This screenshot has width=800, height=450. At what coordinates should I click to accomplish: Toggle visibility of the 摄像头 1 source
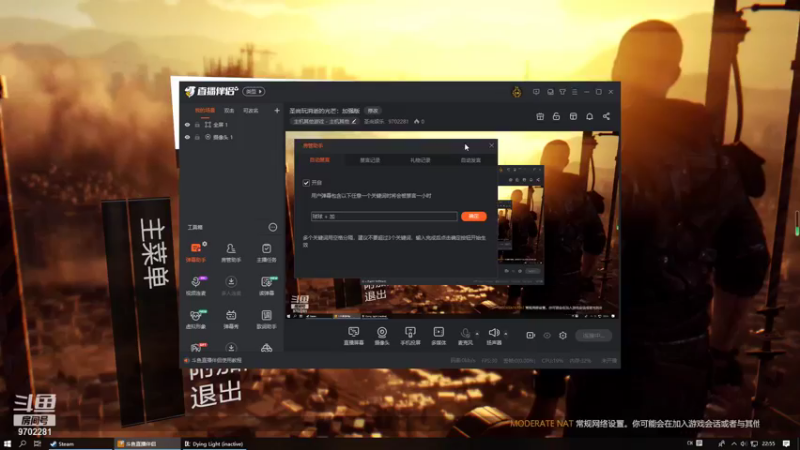(x=187, y=137)
